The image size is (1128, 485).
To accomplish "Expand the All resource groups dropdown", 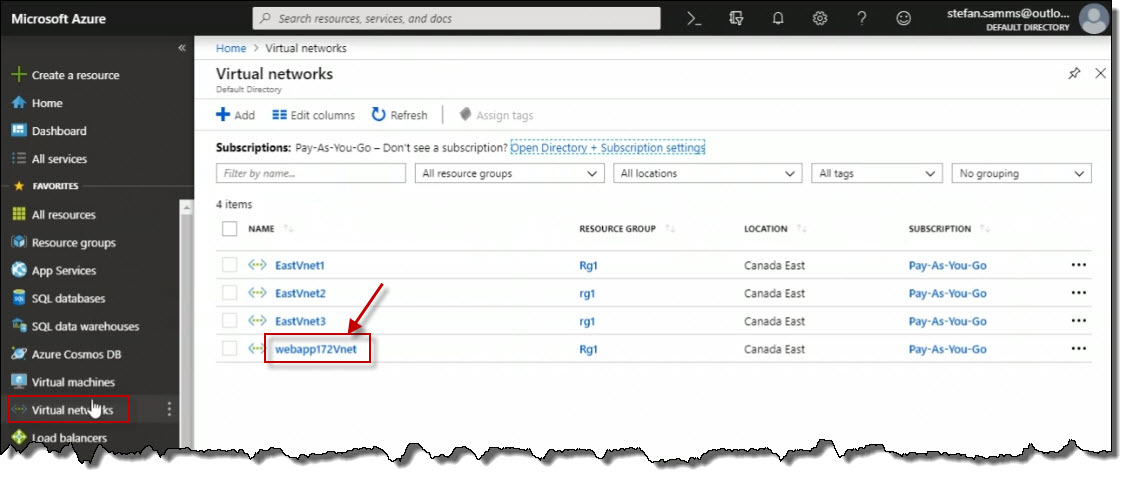I will click(x=509, y=173).
